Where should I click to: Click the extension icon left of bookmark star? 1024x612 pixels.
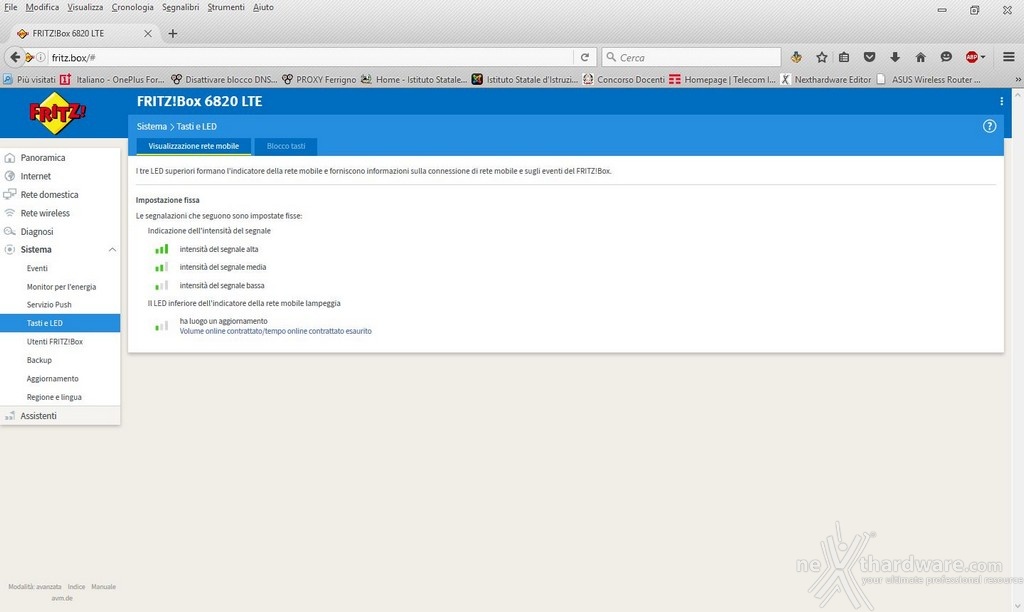coord(796,57)
